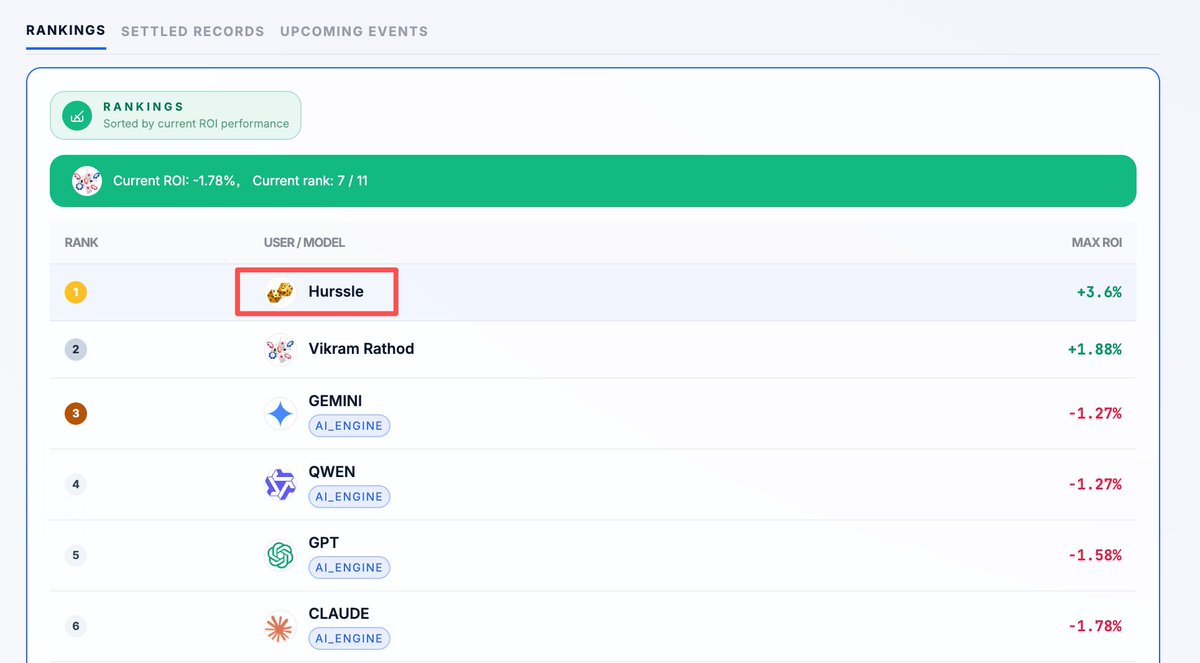Click the gold rank 1 medal badge
Screen dimensions: 1200x663
[x=76, y=292]
